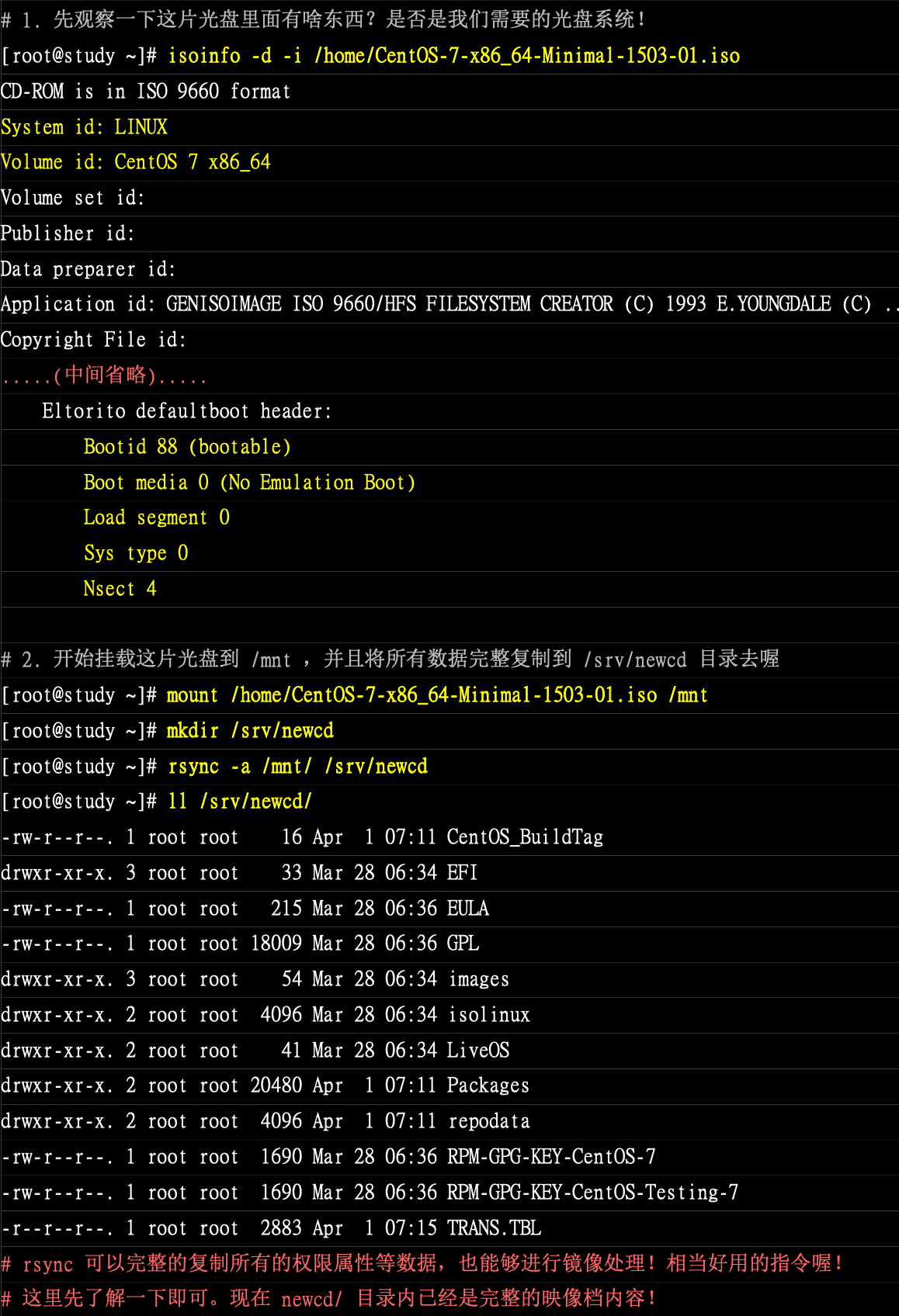Click 'Volume id: CentOS 7 x86_64' line

point(136,162)
